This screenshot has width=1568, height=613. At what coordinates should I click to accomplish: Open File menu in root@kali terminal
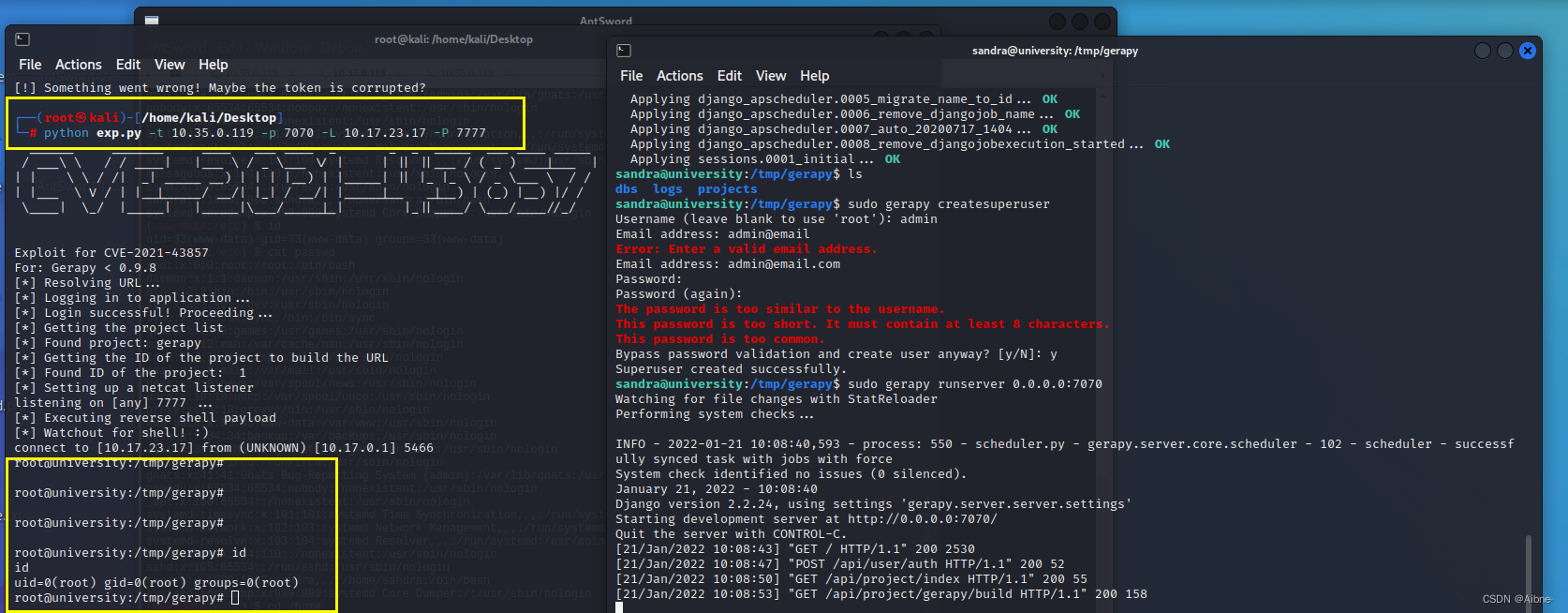click(30, 65)
